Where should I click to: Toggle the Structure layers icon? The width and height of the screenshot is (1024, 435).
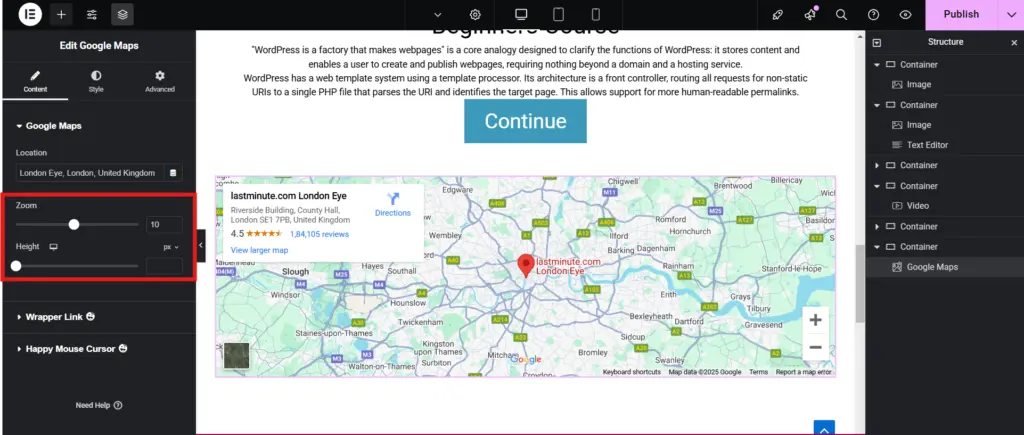coord(122,14)
